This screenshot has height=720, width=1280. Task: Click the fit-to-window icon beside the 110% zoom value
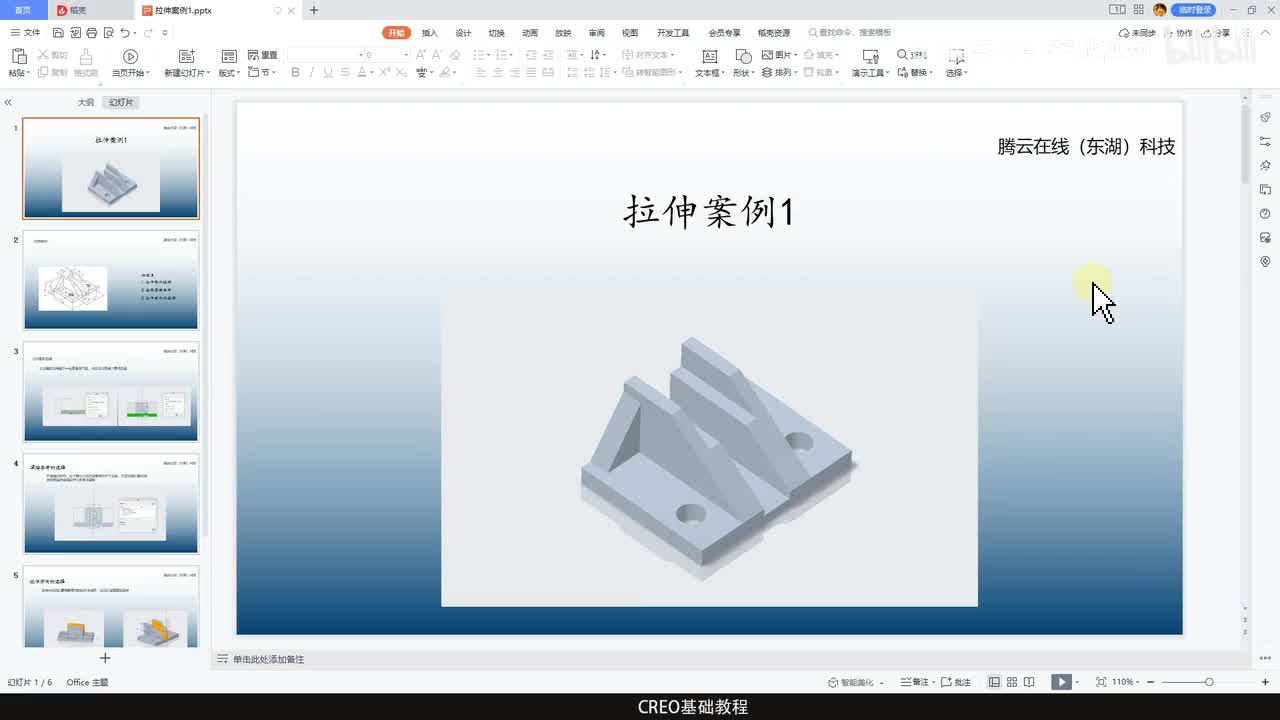pos(1101,682)
